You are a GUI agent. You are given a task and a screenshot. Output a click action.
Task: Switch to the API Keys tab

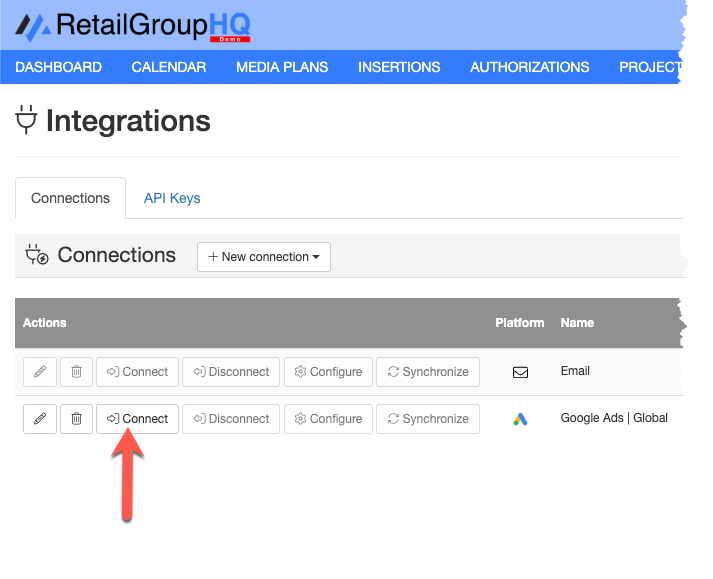[x=172, y=198]
